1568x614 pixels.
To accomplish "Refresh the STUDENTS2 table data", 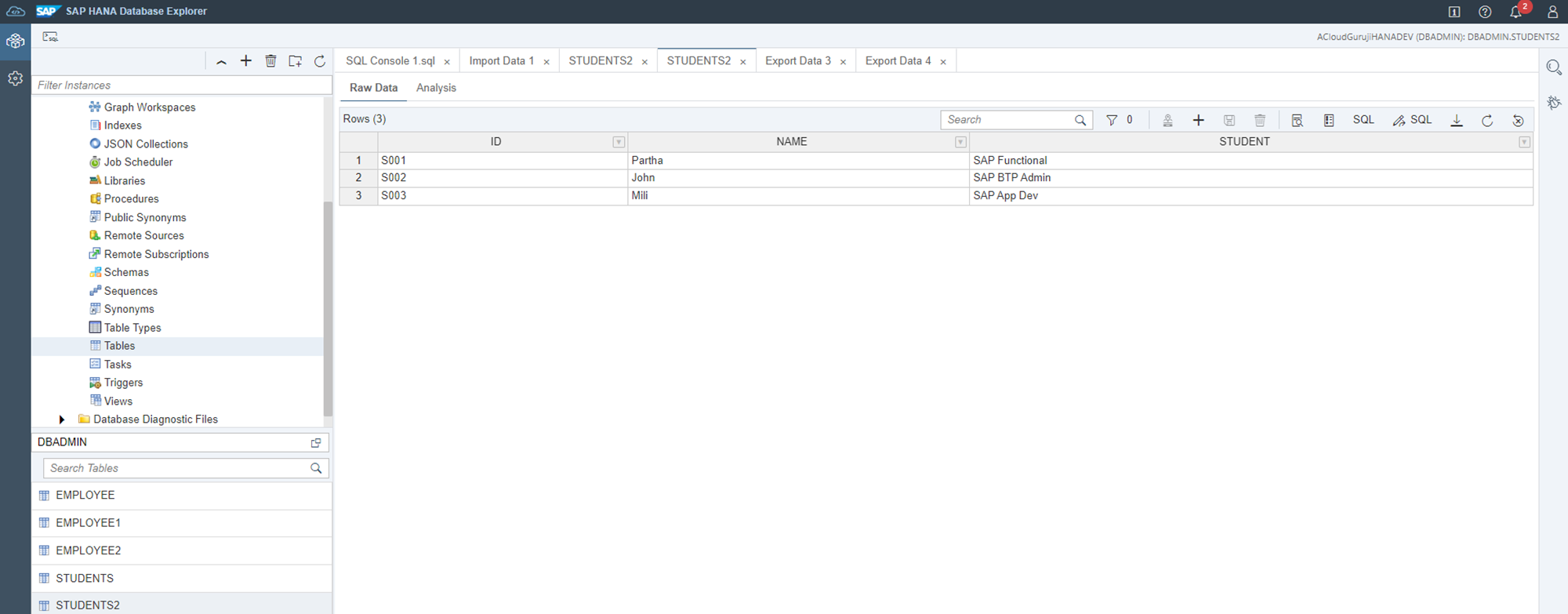I will coord(1486,120).
